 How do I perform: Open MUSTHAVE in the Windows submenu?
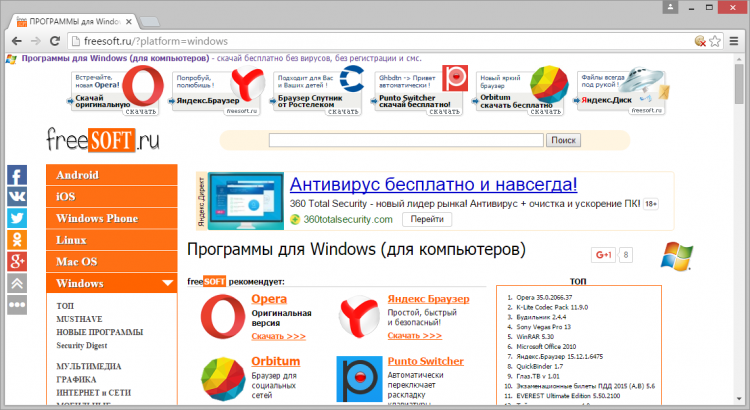[79, 319]
